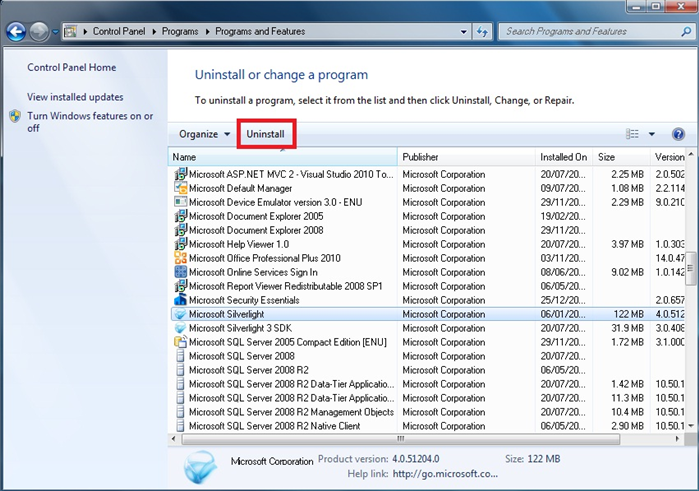This screenshot has height=491, width=699.
Task: Select Microsoft Default Manager icon
Action: point(180,188)
